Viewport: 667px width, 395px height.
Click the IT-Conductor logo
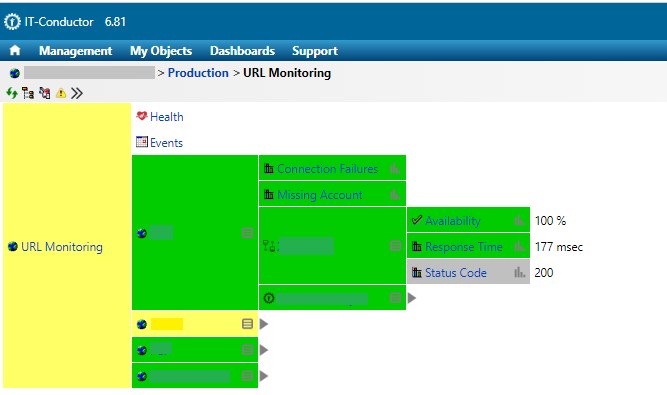12,22
